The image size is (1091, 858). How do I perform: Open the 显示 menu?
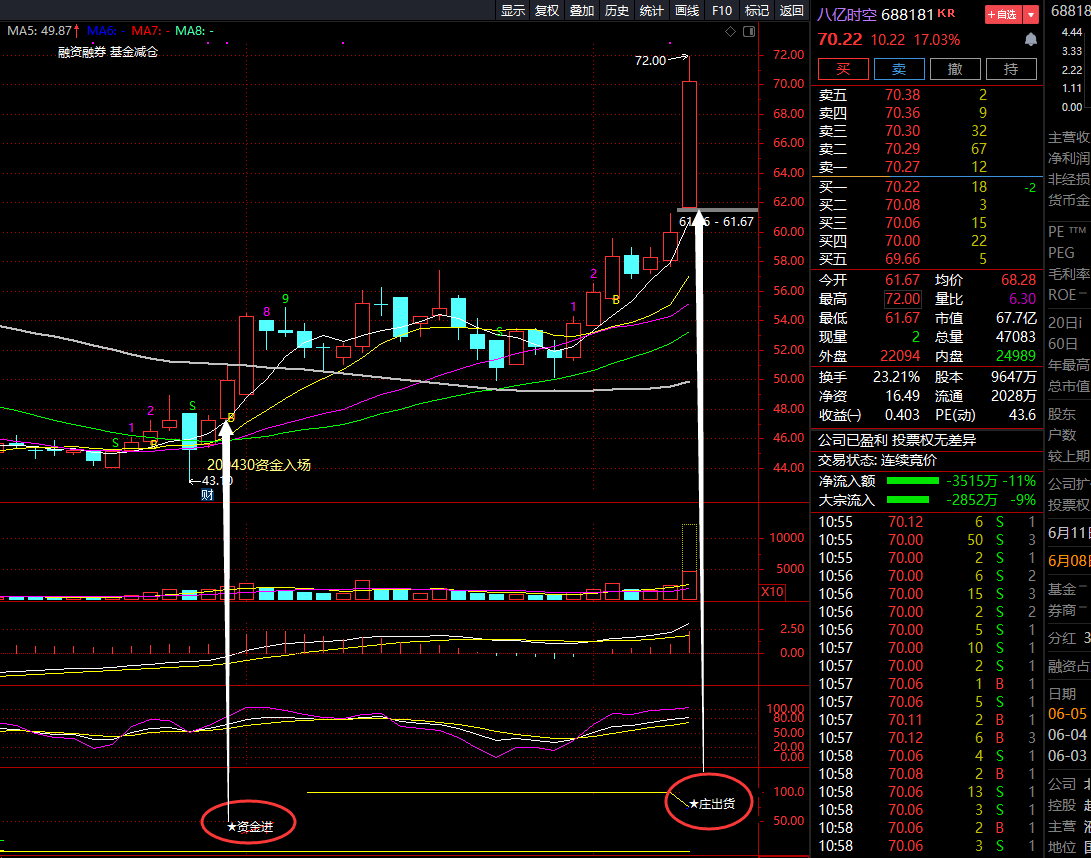(x=513, y=10)
